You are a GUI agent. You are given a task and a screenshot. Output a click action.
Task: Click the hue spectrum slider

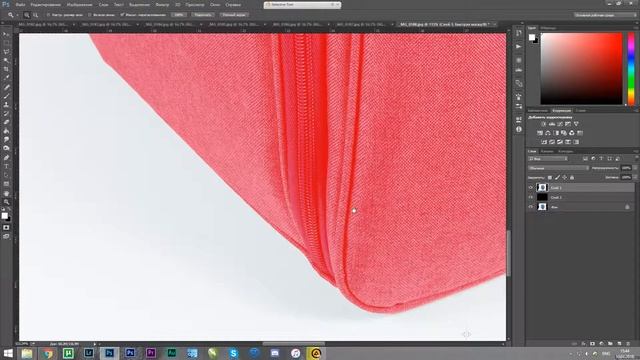[631, 69]
